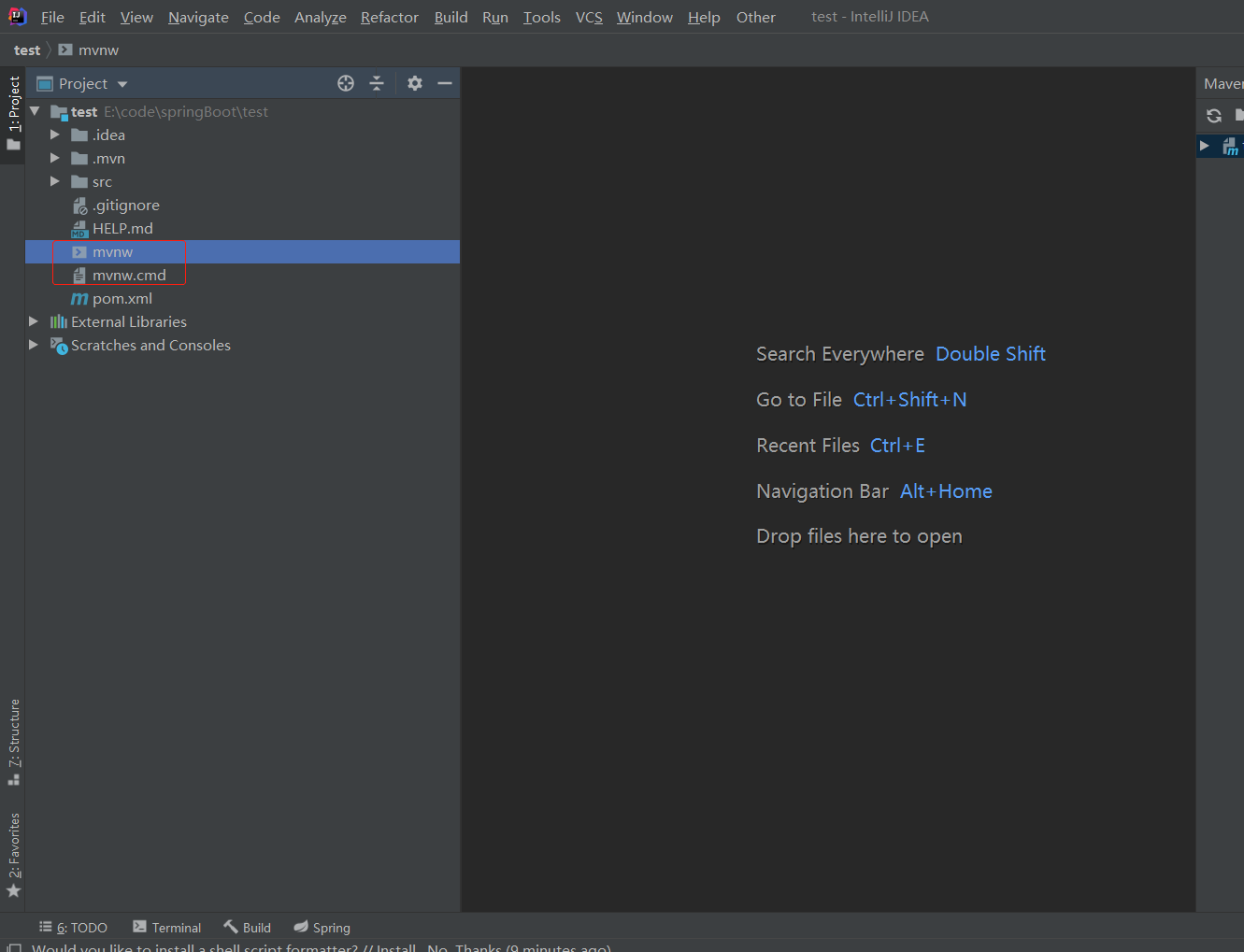Open the 2: Favorites side tab
Image resolution: width=1244 pixels, height=952 pixels.
(x=13, y=855)
